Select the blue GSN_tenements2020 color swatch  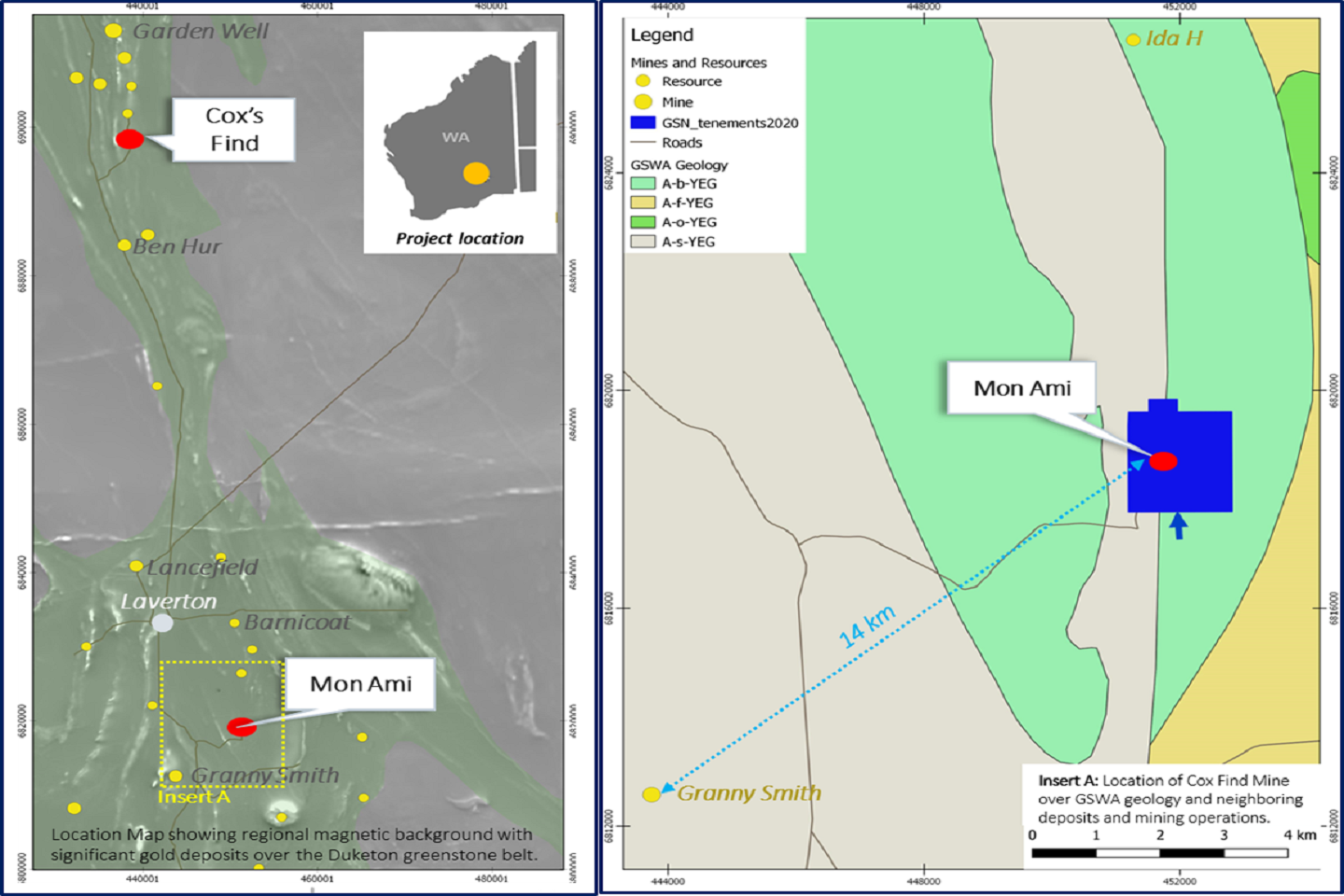644,122
